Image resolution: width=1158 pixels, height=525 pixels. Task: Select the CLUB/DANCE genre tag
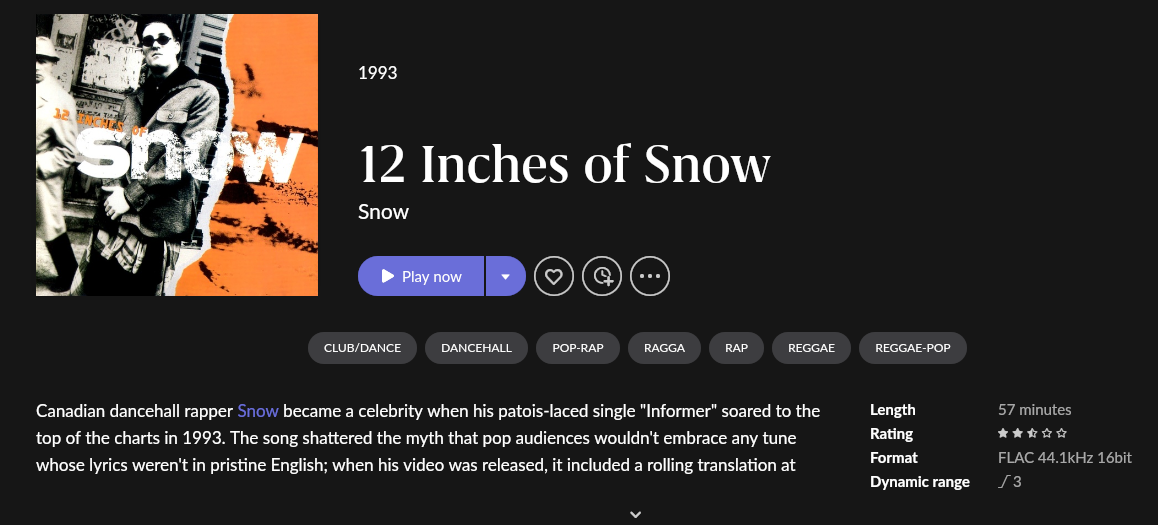362,348
